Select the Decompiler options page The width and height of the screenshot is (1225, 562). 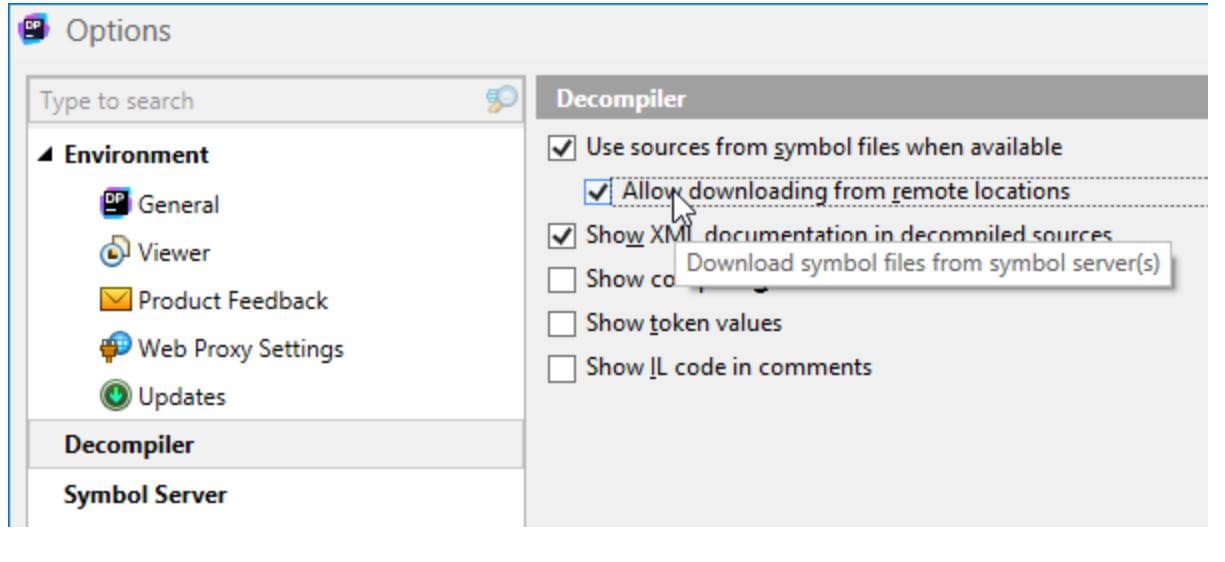coord(129,445)
